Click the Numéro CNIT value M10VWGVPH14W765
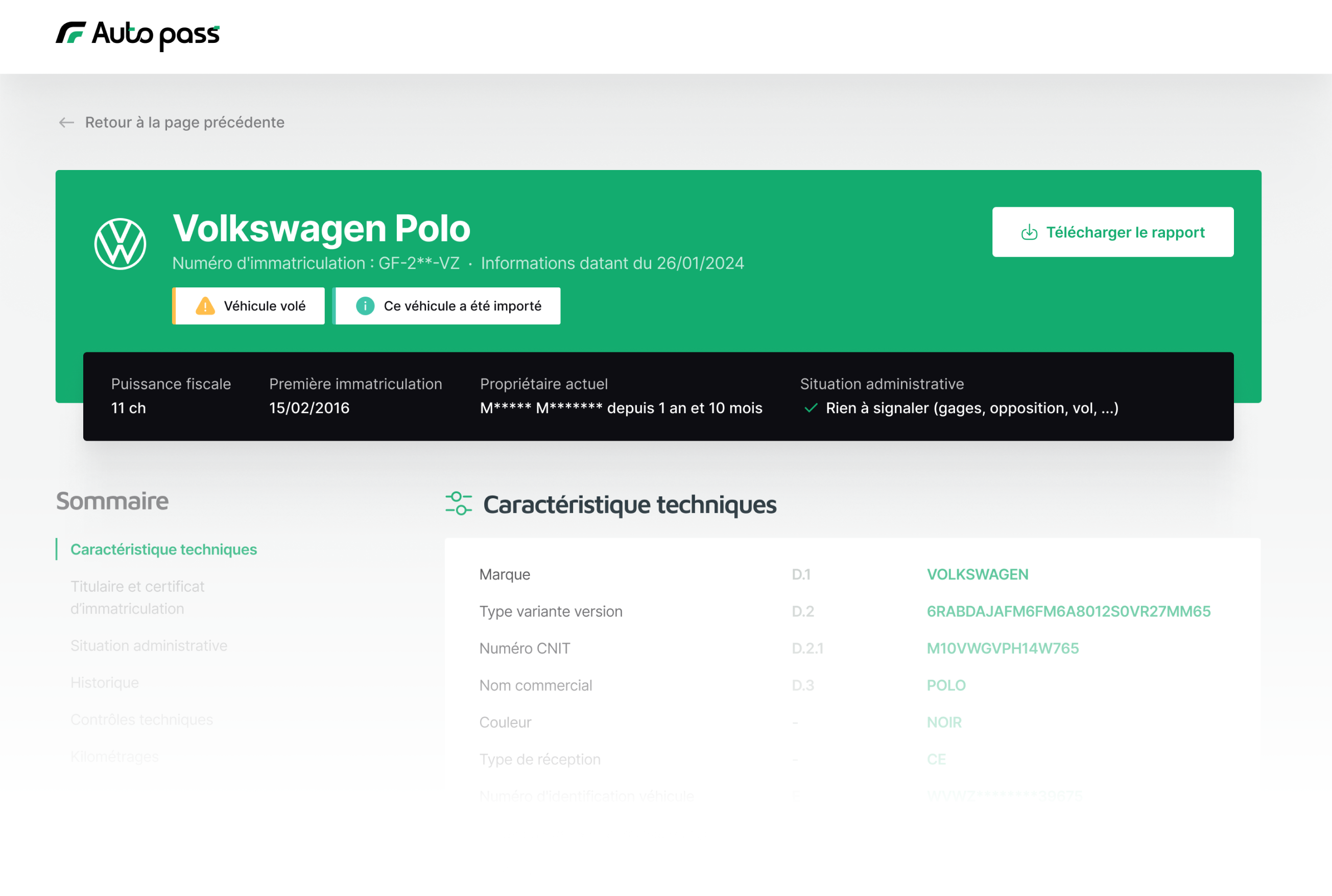Image resolution: width=1332 pixels, height=896 pixels. pyautogui.click(x=1002, y=648)
